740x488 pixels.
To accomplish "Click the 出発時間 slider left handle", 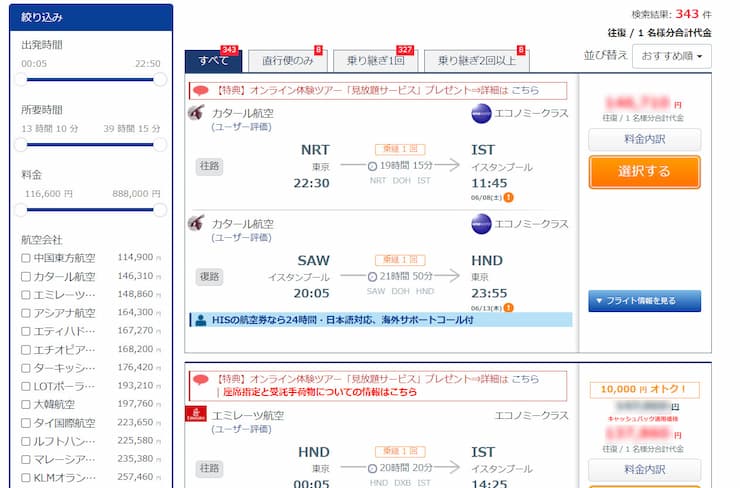I will (21, 80).
